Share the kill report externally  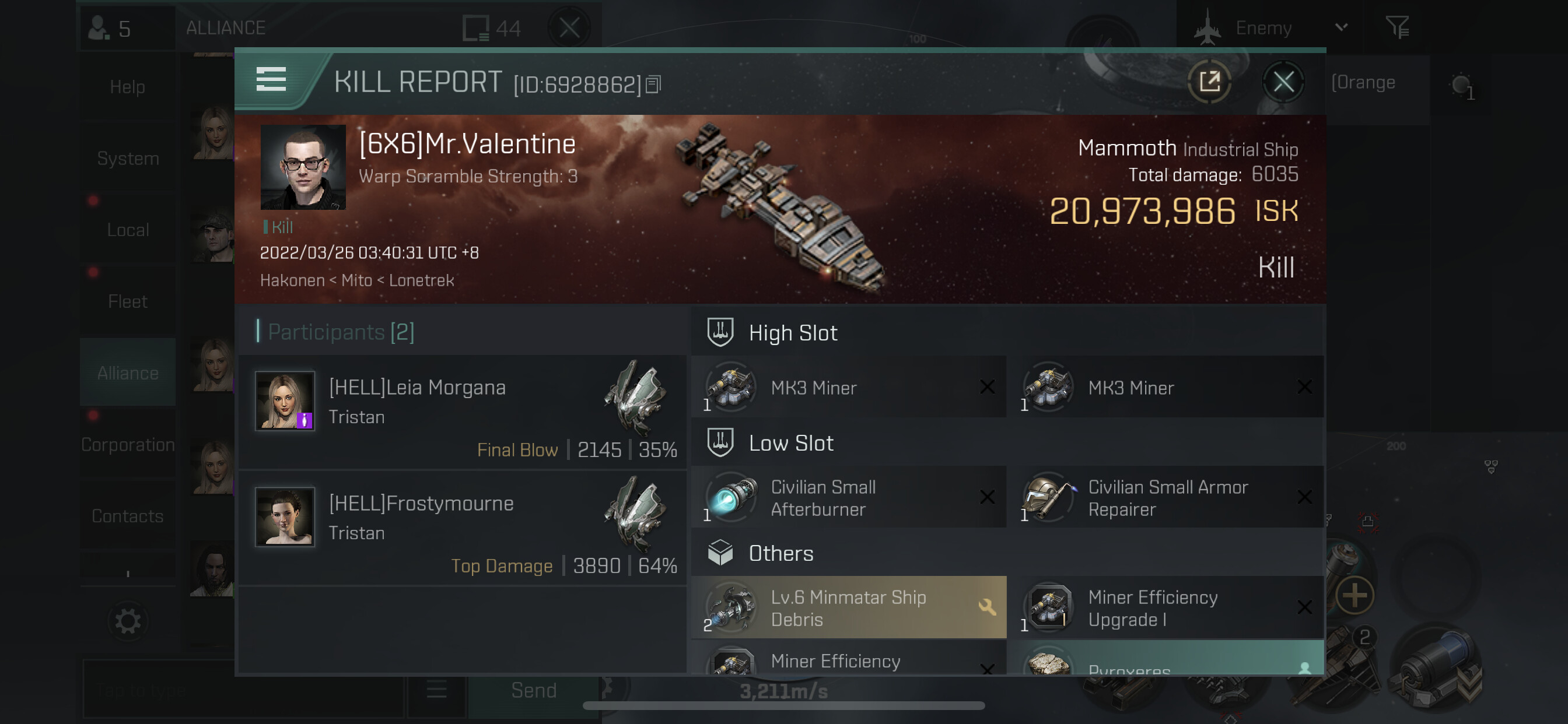pyautogui.click(x=1209, y=82)
